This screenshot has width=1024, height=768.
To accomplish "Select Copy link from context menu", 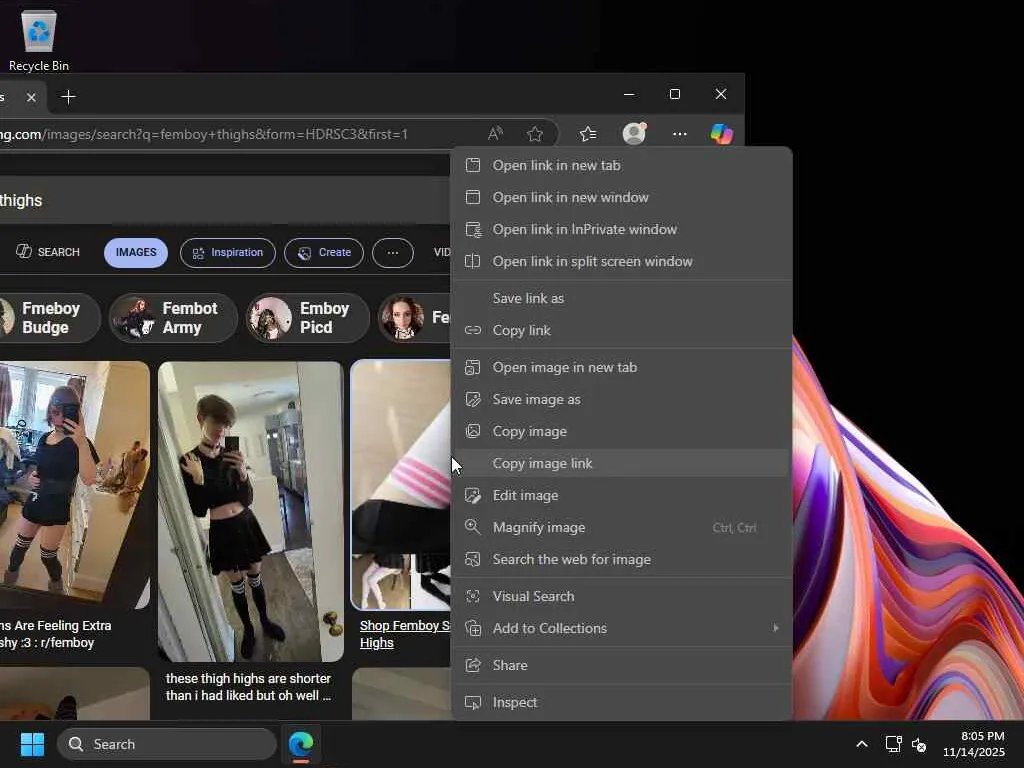I will tap(621, 330).
